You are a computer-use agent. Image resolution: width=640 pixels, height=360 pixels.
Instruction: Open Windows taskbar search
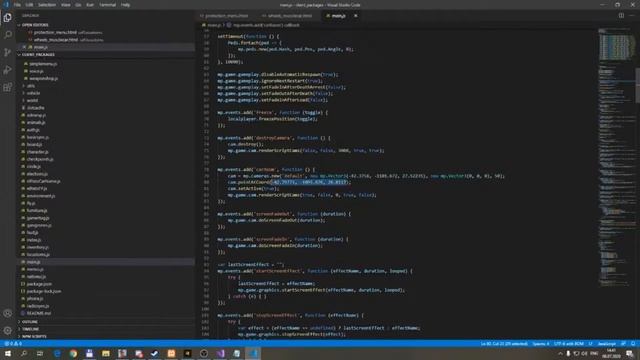point(24,353)
